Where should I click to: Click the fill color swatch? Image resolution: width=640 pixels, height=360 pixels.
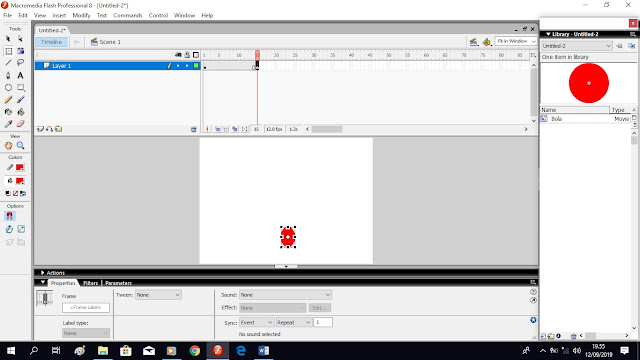pyautogui.click(x=20, y=181)
